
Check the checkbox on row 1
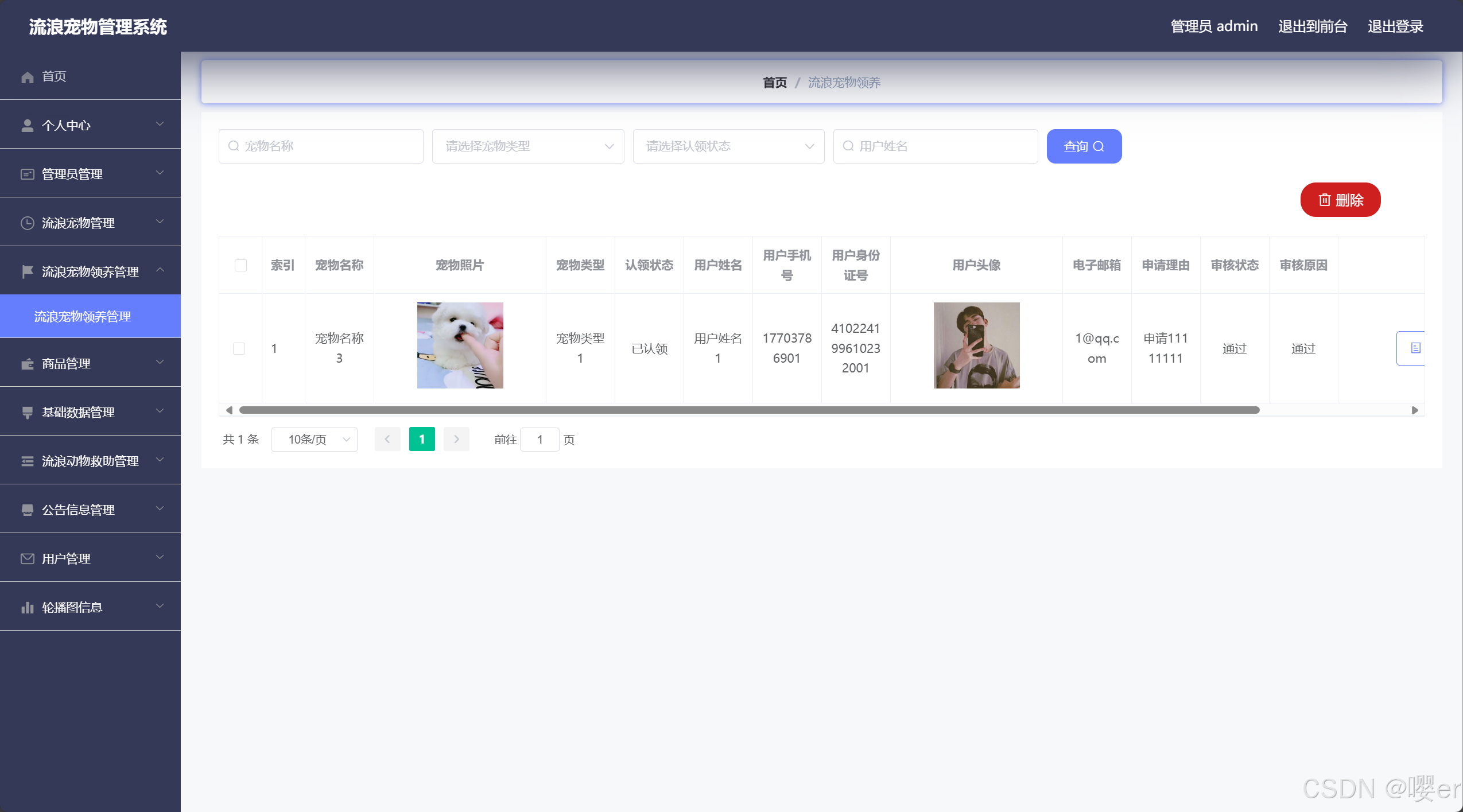pyautogui.click(x=239, y=348)
